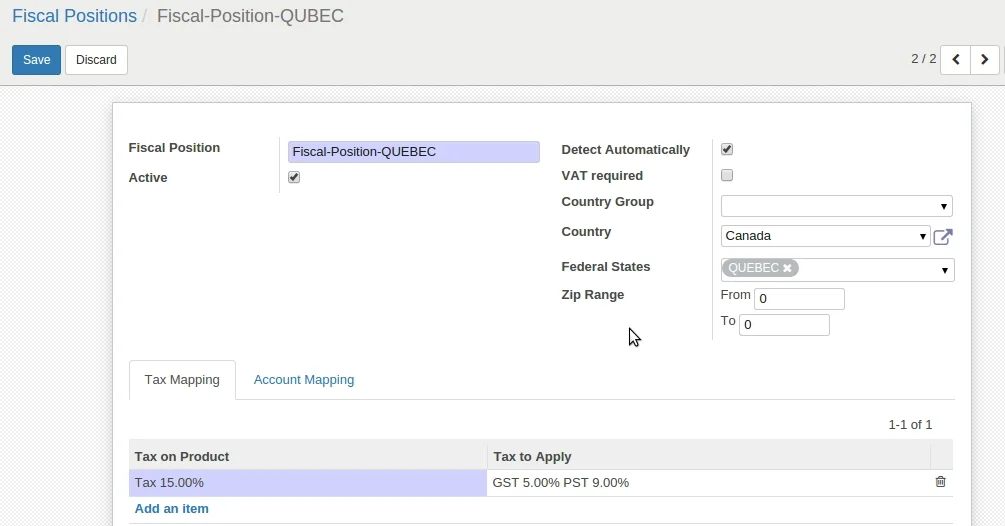Screen dimensions: 1005x526
Task: Expand the Country dropdown showing Canada
Action: pyautogui.click(x=825, y=236)
